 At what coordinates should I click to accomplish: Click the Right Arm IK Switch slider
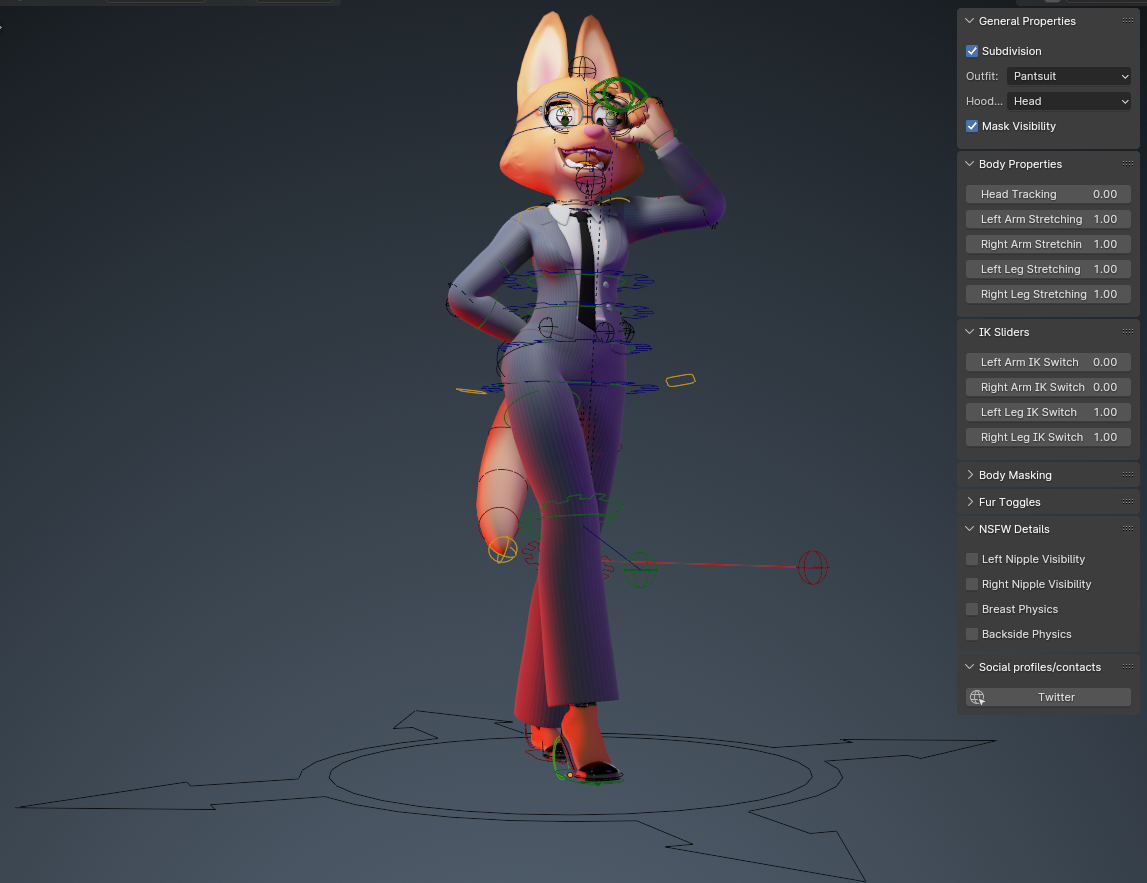point(1048,387)
